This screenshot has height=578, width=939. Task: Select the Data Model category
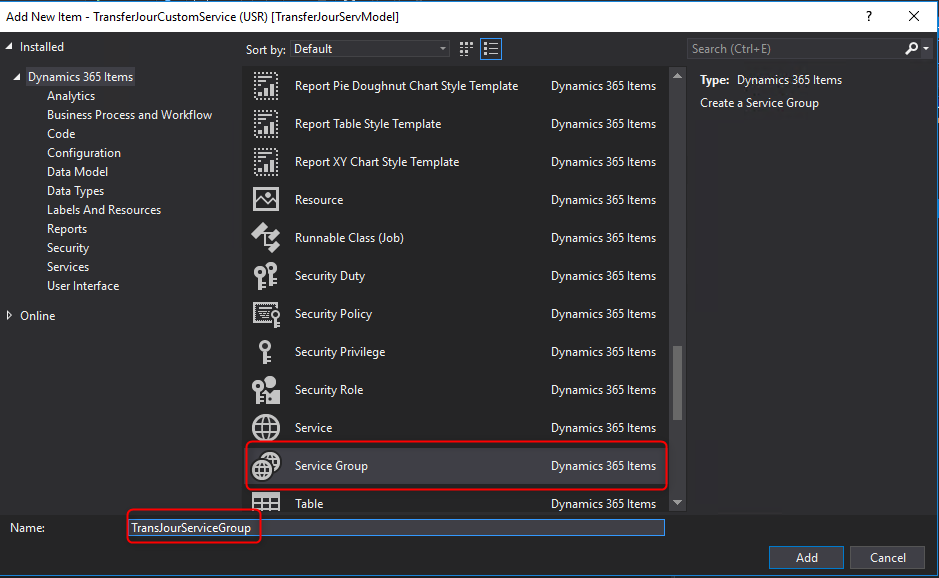[x=77, y=172]
